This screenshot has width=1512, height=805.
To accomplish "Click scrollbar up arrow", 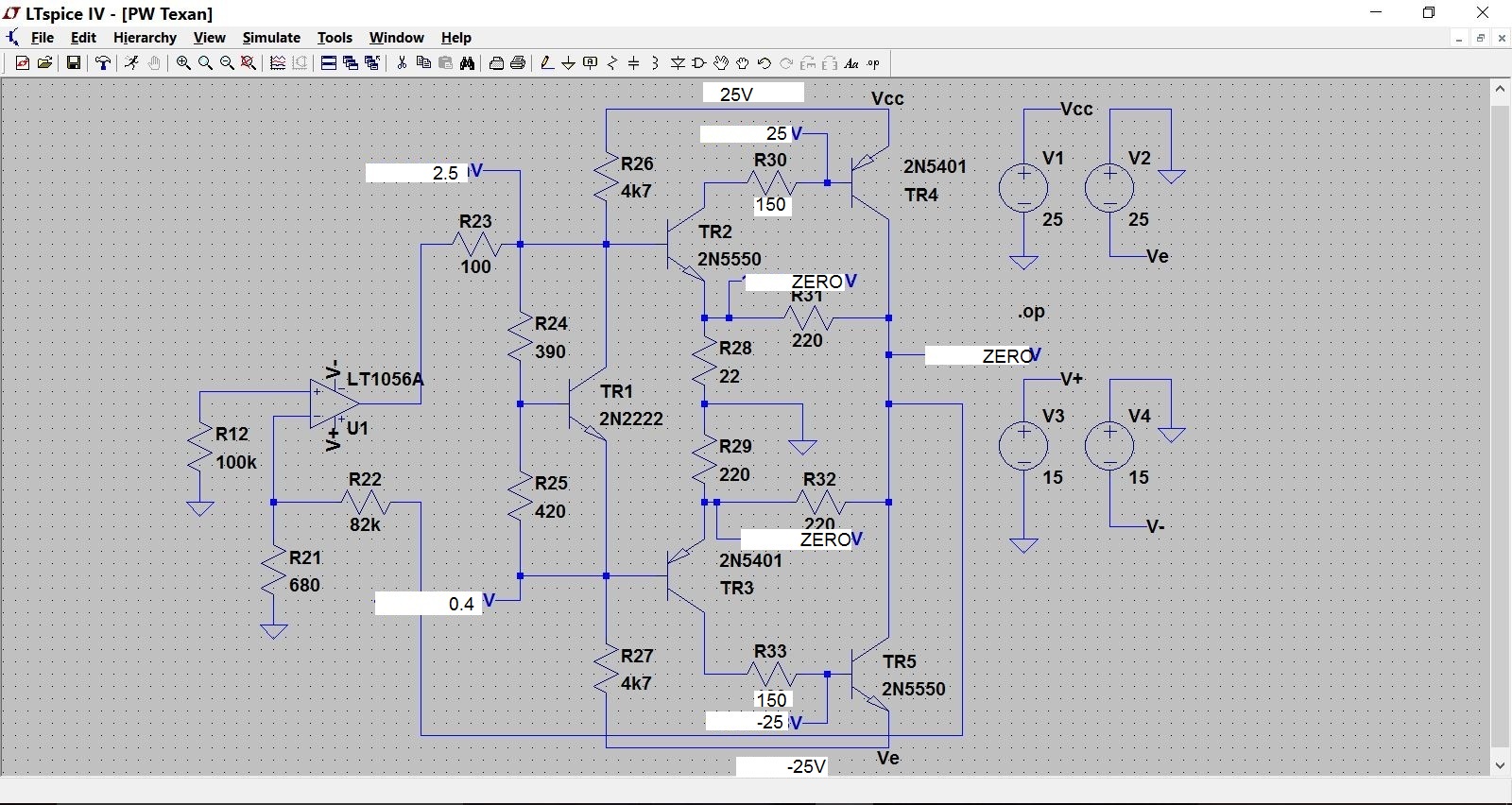I will (x=1500, y=89).
